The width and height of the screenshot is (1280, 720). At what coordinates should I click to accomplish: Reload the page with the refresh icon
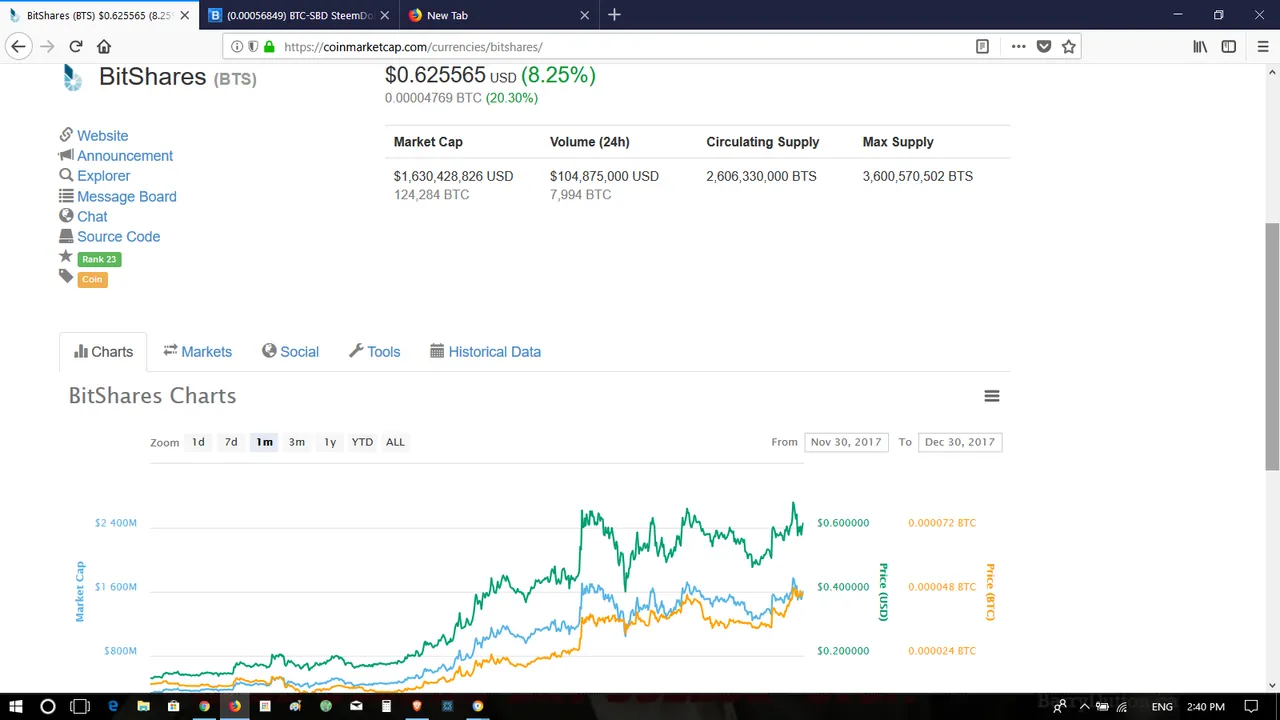tap(75, 46)
